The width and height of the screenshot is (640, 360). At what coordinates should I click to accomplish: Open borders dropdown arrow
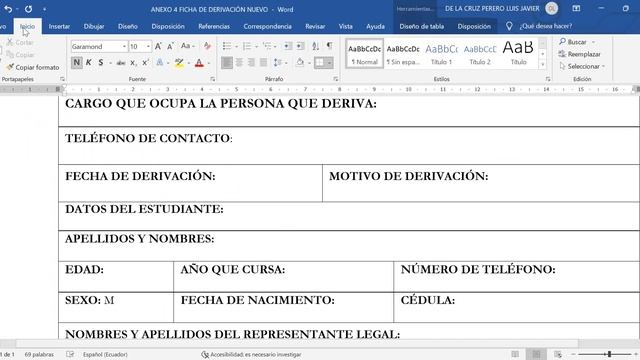(329, 62)
